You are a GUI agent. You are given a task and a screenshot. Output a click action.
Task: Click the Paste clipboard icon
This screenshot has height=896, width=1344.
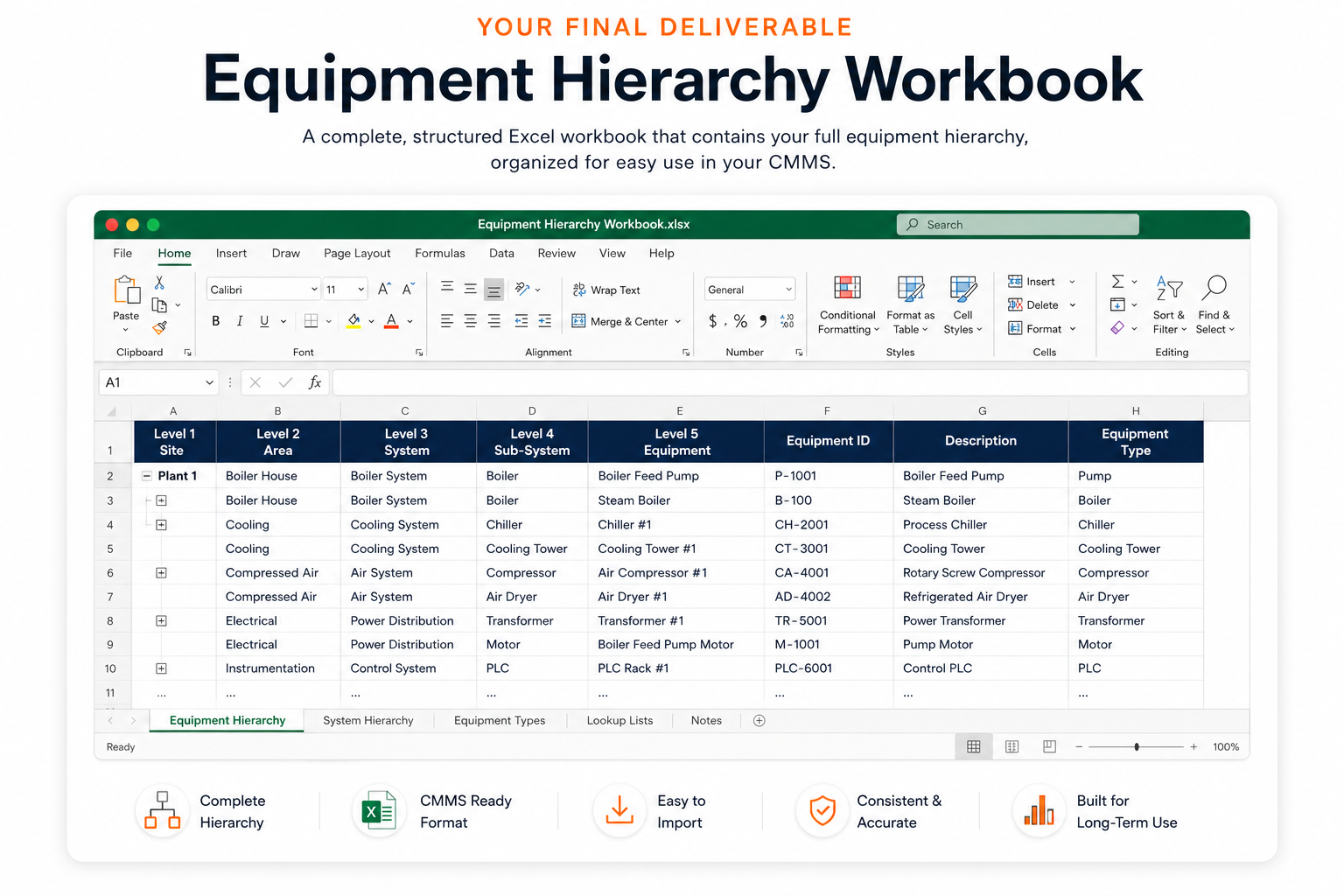click(127, 291)
